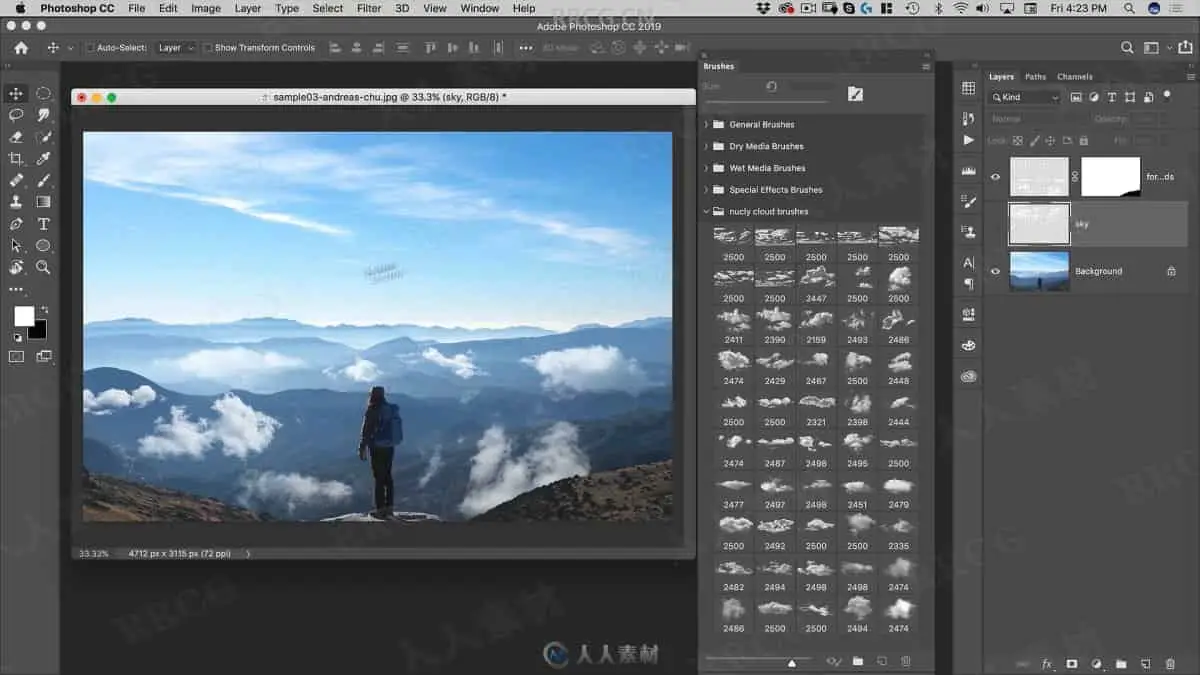Screen dimensions: 1200x675
Task: Select the Lasso tool
Action: (x=16, y=115)
